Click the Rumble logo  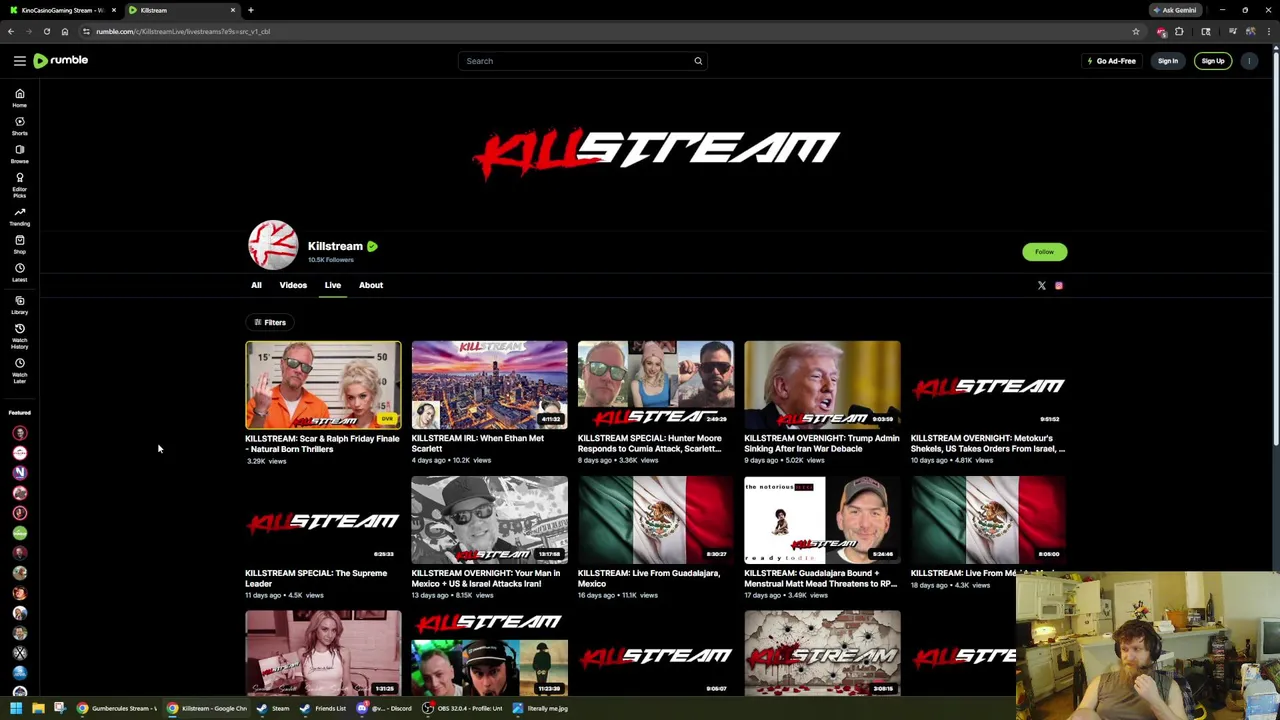(x=61, y=61)
